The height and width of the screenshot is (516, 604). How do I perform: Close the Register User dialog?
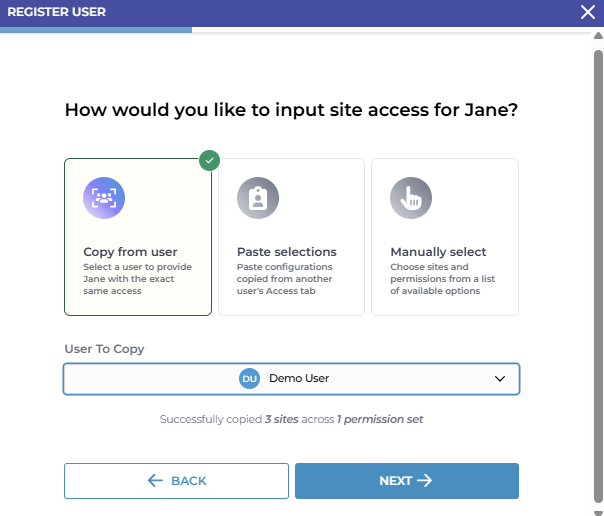(x=588, y=12)
